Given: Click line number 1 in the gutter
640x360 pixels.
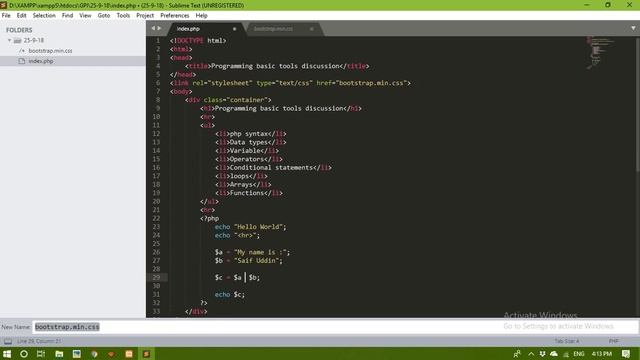Looking at the screenshot, I should point(158,40).
